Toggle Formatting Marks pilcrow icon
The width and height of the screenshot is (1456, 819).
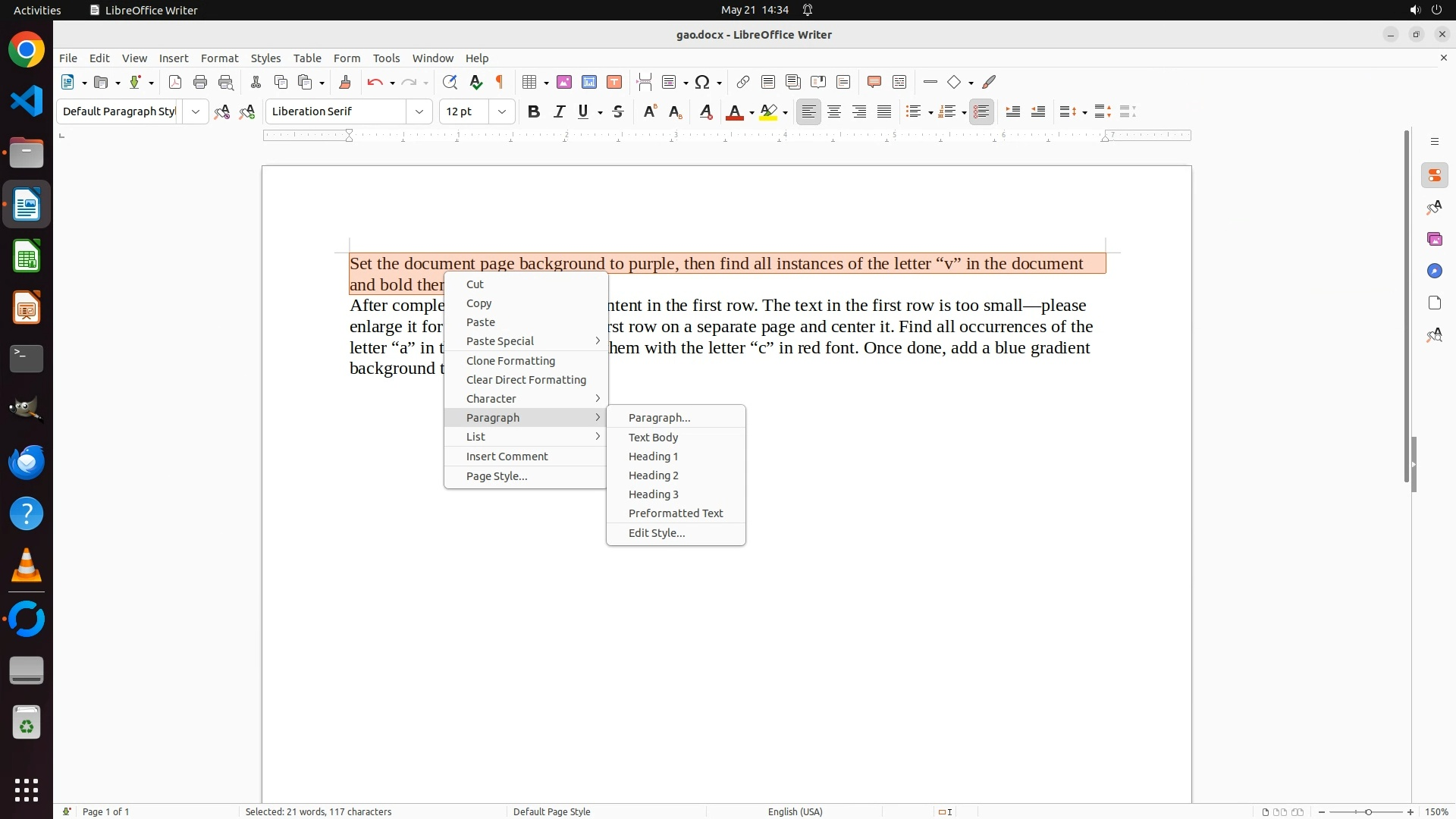coord(500,82)
